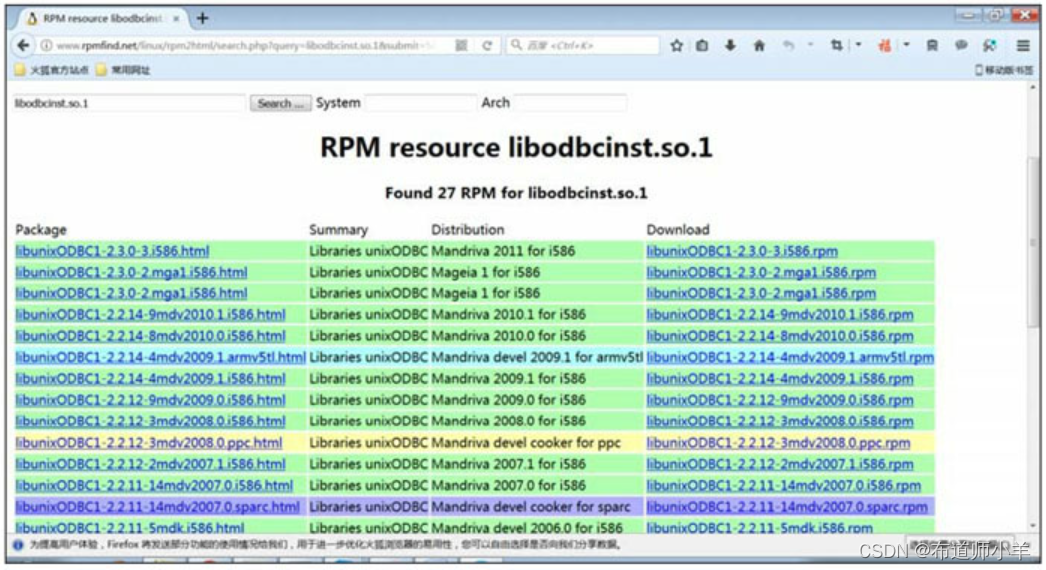
Task: Download libunixODBC1-2.2.12-9mdv2009.0.i586.rpm
Action: 780,400
